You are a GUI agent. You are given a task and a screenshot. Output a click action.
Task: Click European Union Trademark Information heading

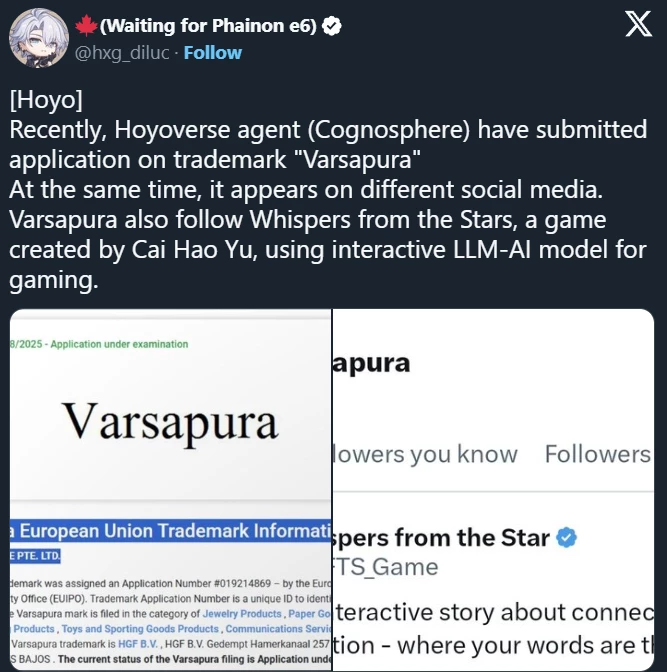tap(170, 531)
